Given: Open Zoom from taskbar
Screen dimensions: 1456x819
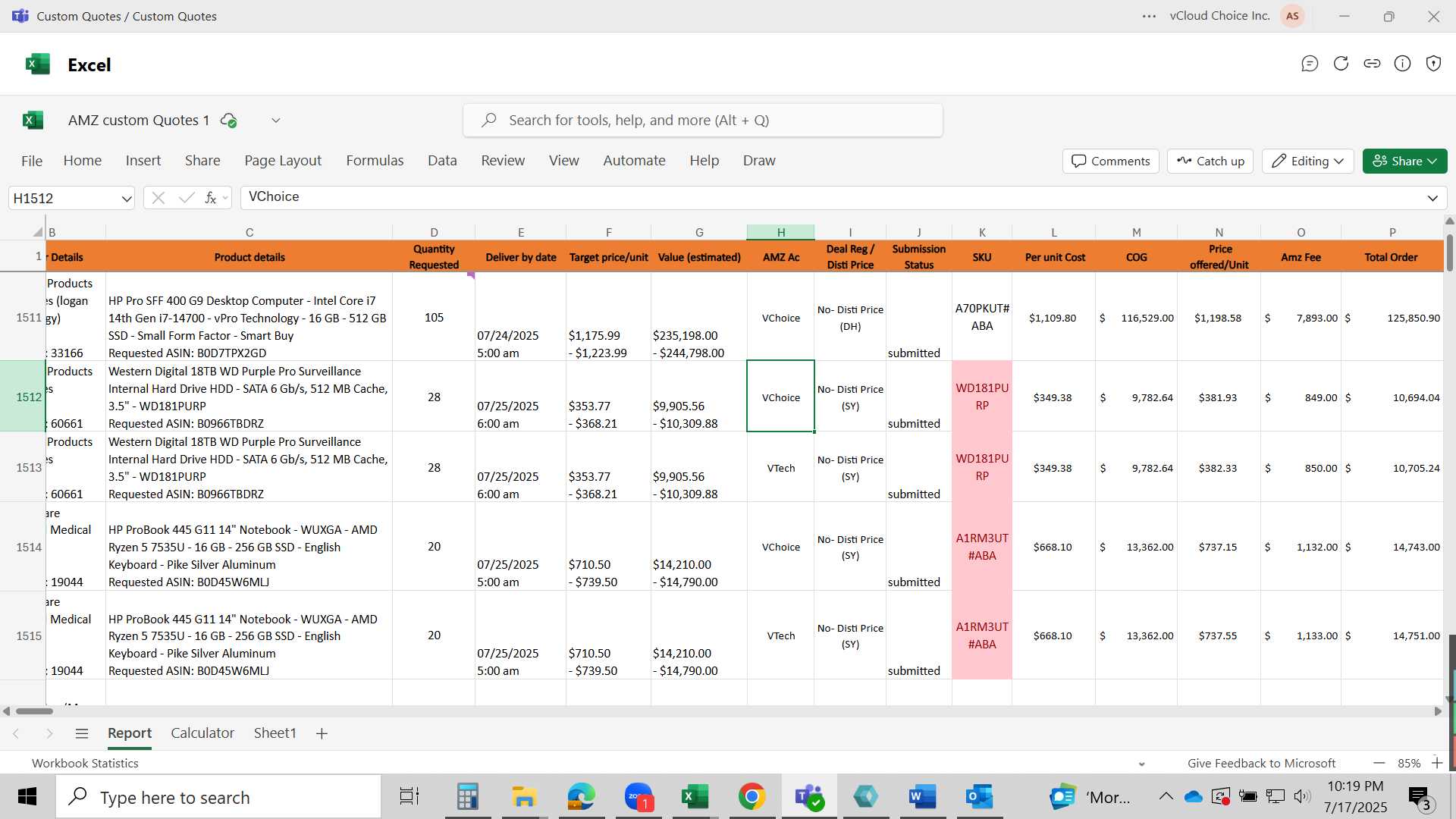Looking at the screenshot, I should [639, 797].
